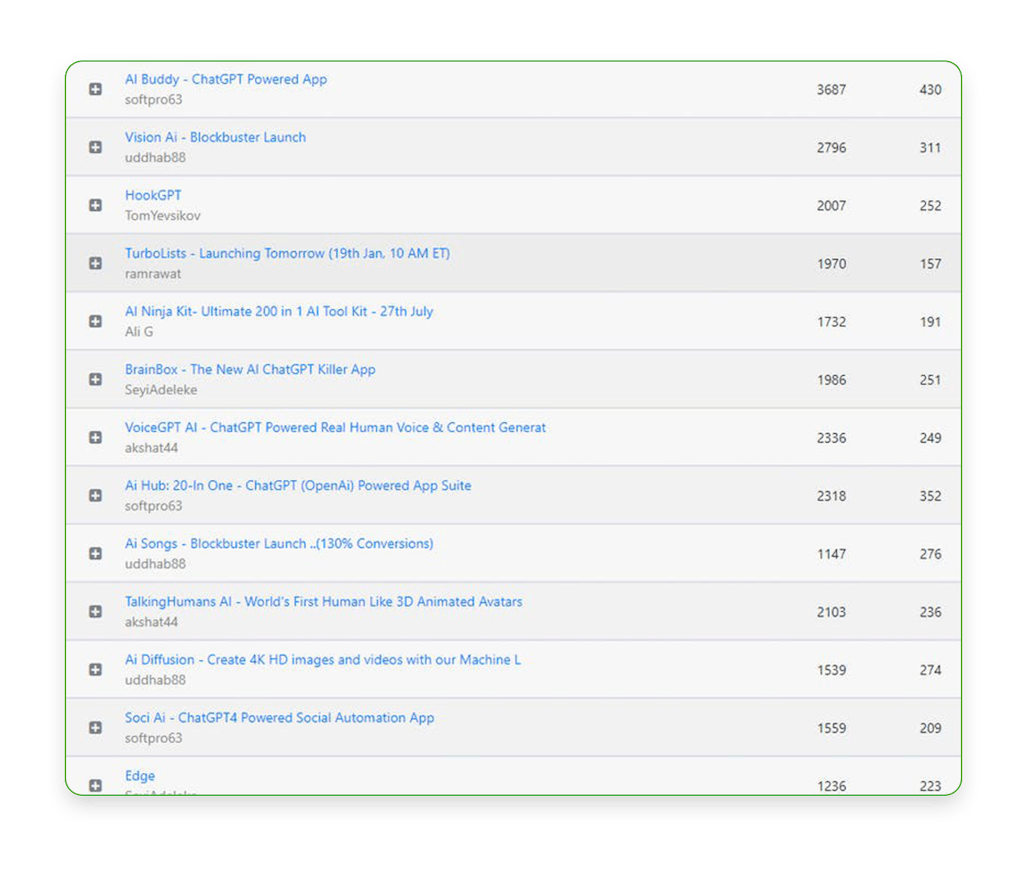Expand the AI Buddy row plus icon

95,89
